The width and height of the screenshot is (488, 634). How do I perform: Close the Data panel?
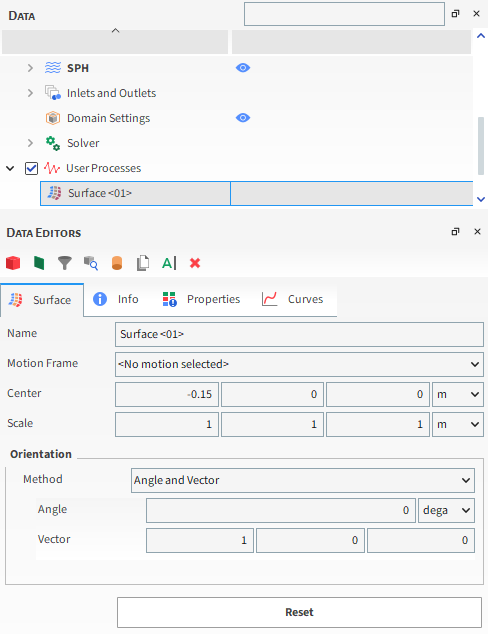(477, 14)
